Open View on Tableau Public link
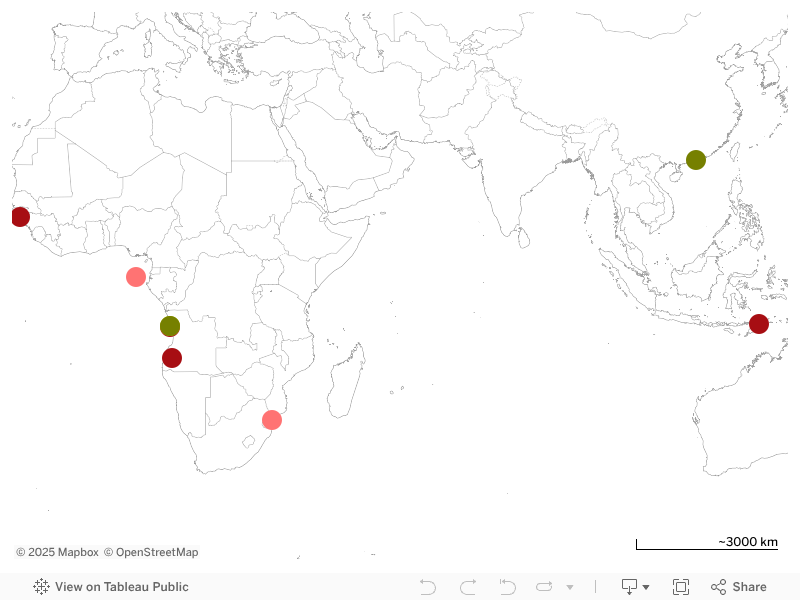Viewport: 800px width, 600px height. (x=122, y=587)
